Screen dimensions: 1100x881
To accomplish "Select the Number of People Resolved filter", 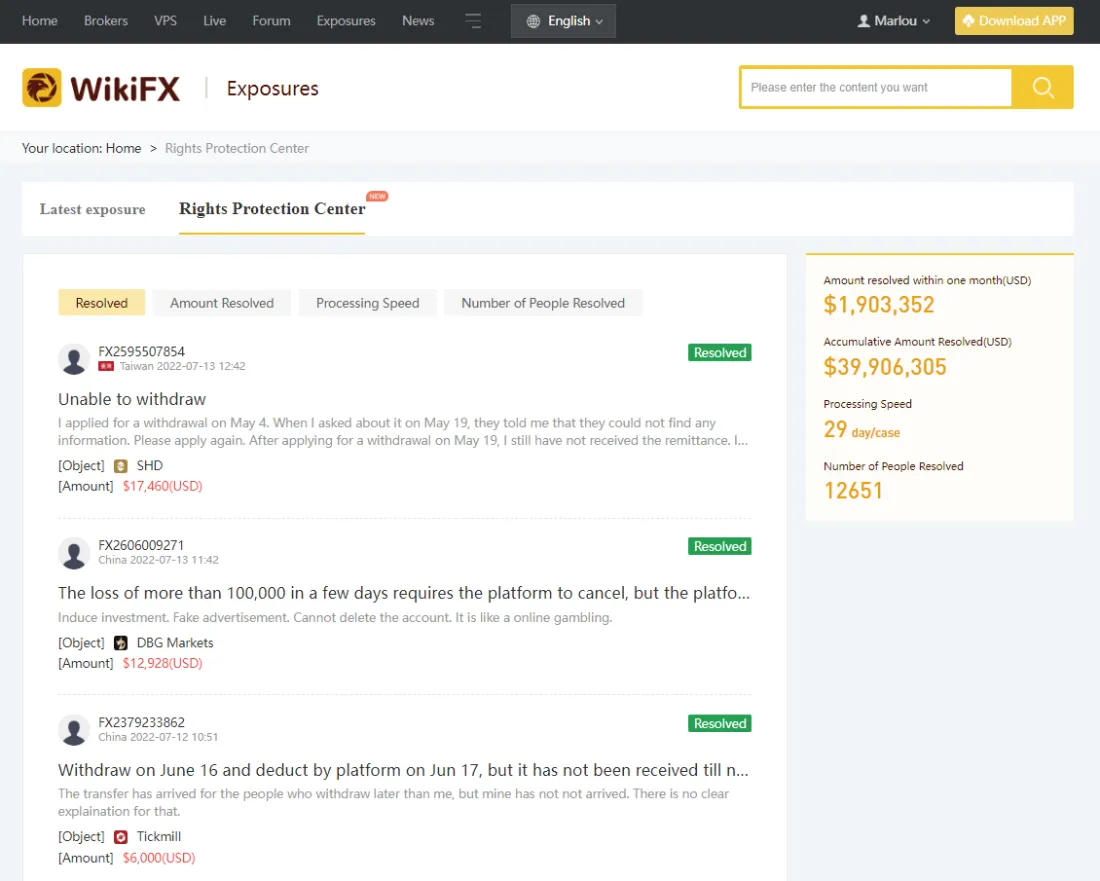I will 543,303.
